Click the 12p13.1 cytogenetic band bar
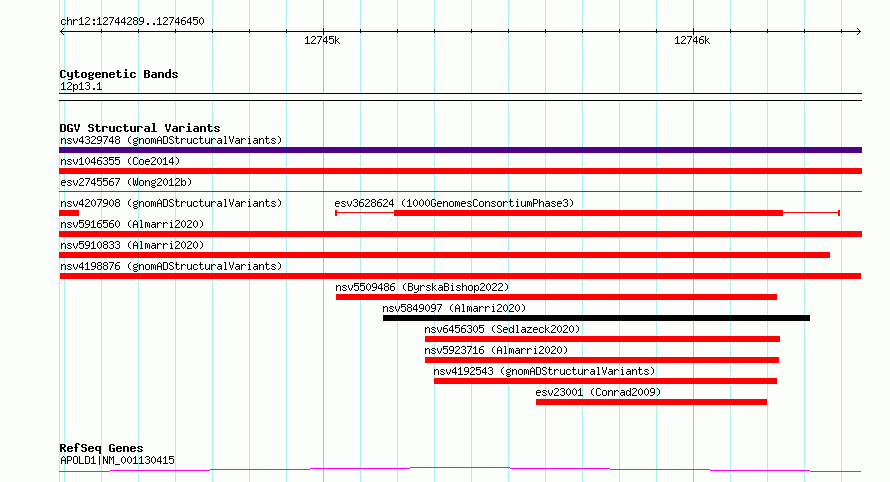 click(x=460, y=97)
